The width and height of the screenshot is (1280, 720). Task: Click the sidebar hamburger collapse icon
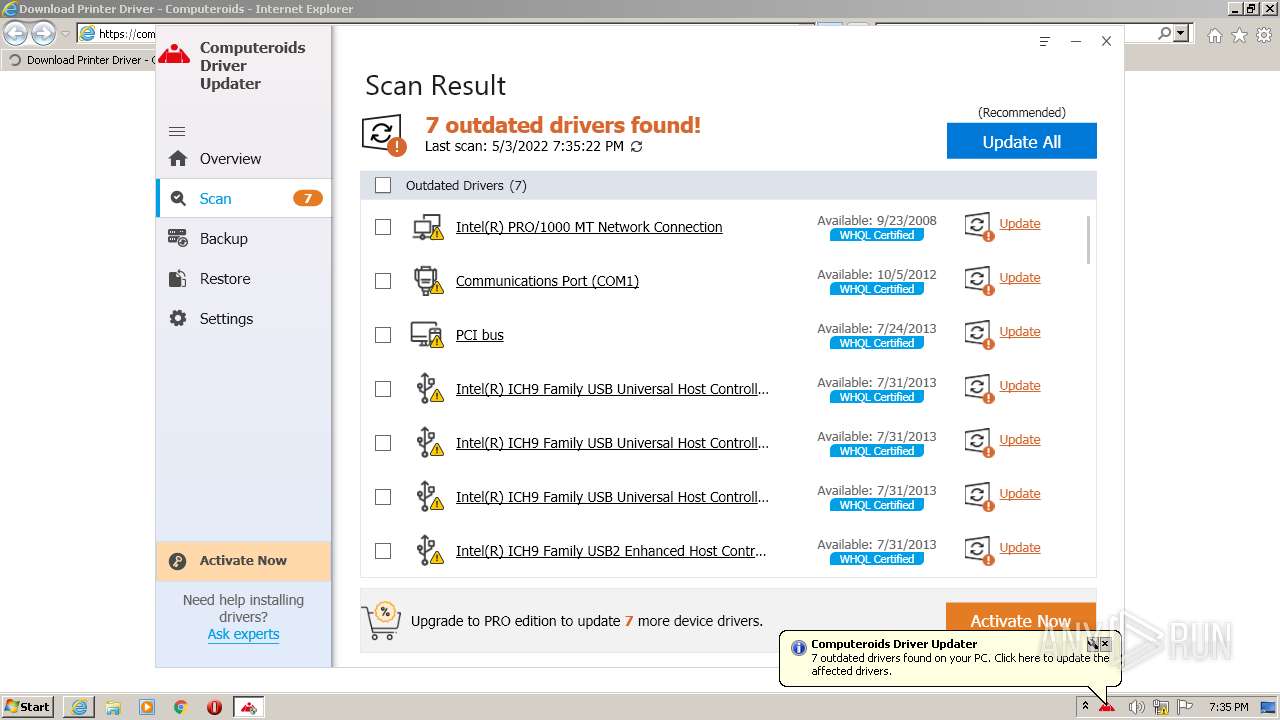coord(177,131)
